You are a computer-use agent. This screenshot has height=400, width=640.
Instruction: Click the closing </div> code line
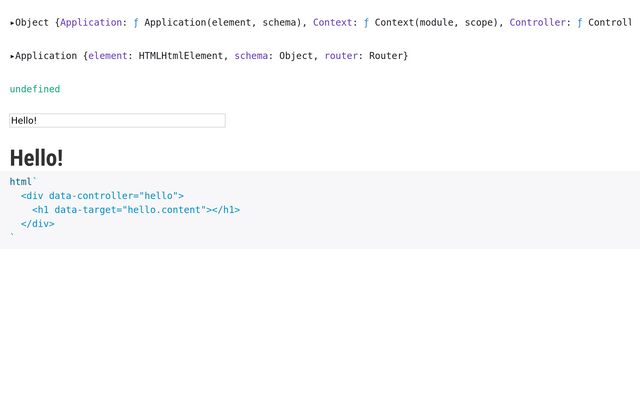click(37, 224)
